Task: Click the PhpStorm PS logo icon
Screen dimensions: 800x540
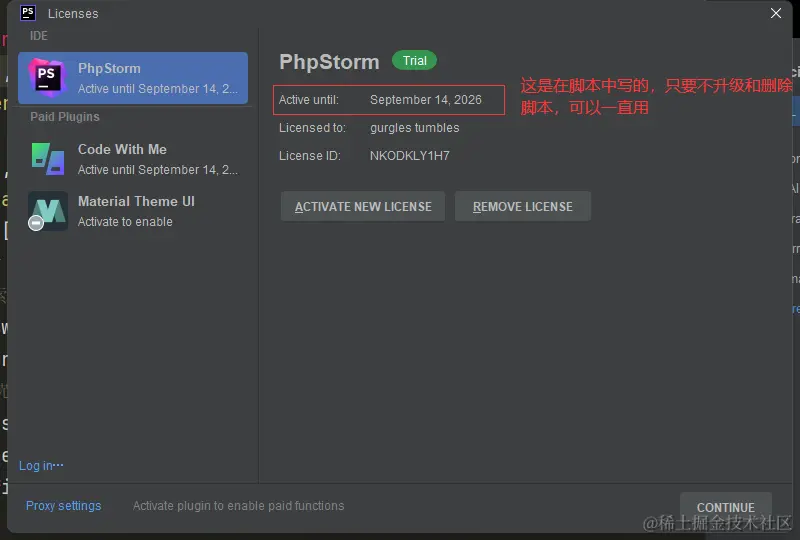Action: (x=47, y=78)
